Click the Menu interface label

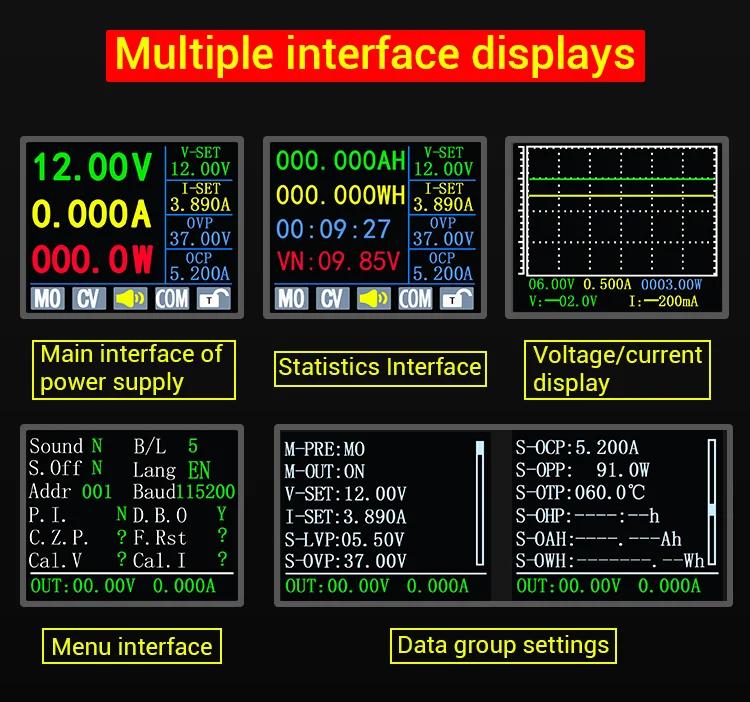(x=132, y=647)
